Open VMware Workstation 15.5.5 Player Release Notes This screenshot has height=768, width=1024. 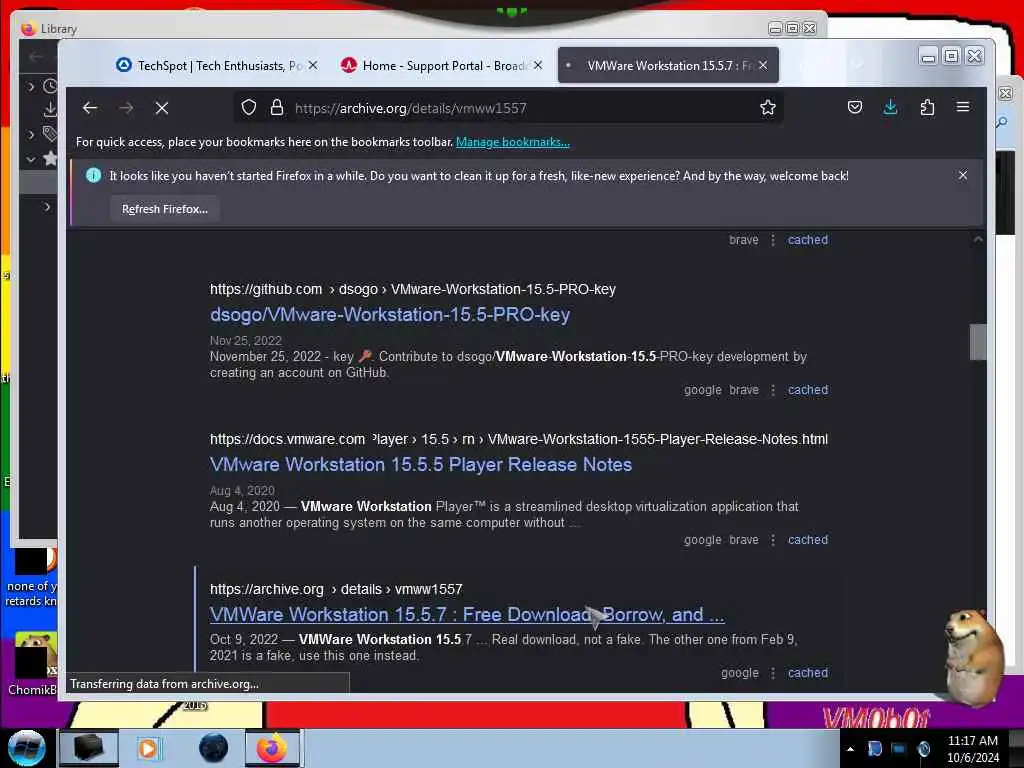click(x=421, y=464)
